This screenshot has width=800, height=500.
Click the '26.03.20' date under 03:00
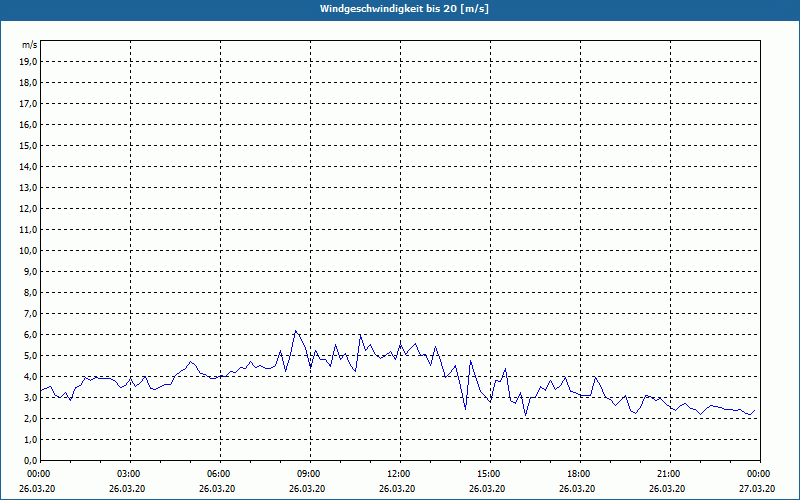tap(127, 489)
